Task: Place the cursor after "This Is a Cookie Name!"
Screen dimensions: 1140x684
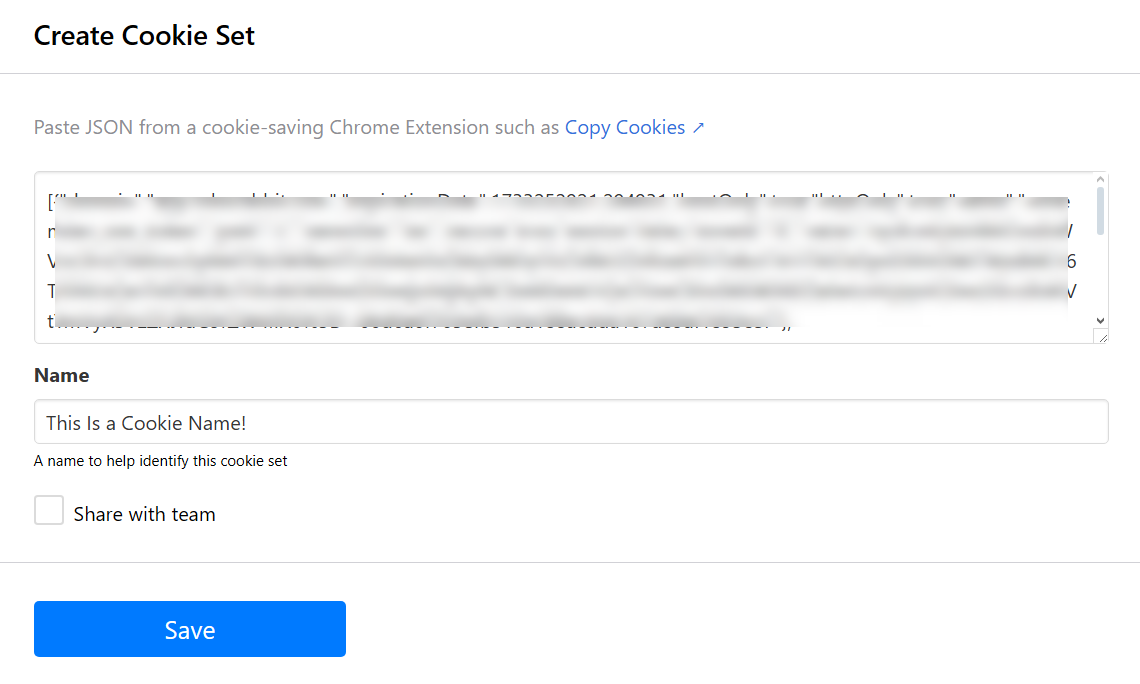Action: click(x=247, y=423)
